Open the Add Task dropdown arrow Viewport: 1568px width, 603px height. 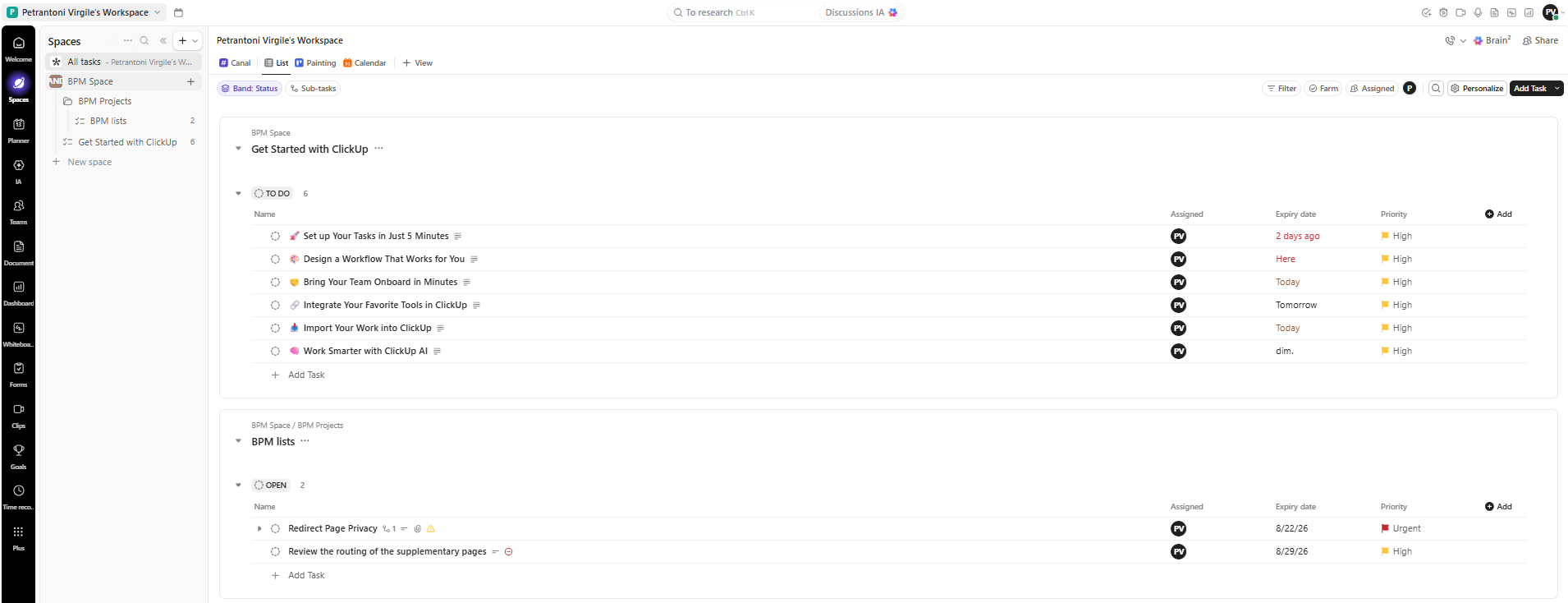pyautogui.click(x=1557, y=88)
